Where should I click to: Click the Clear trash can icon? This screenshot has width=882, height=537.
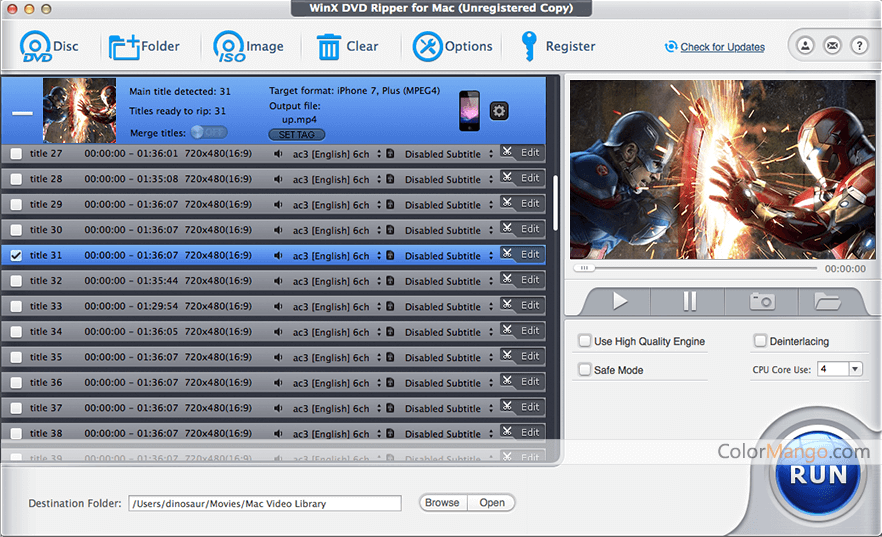(328, 46)
